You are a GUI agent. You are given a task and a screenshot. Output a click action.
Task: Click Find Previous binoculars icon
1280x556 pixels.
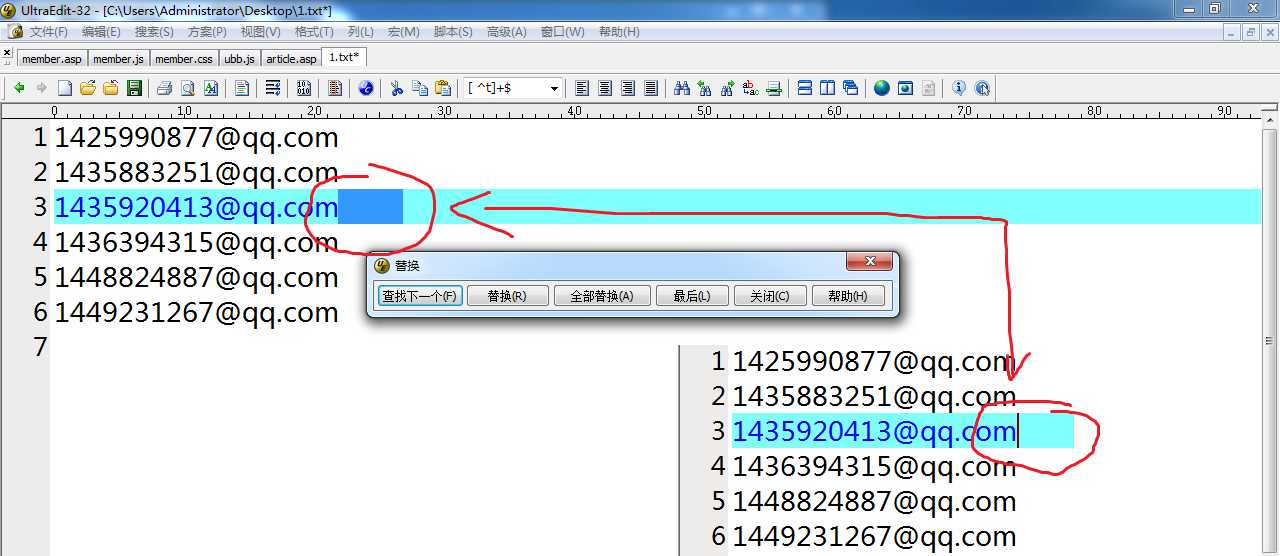(705, 88)
